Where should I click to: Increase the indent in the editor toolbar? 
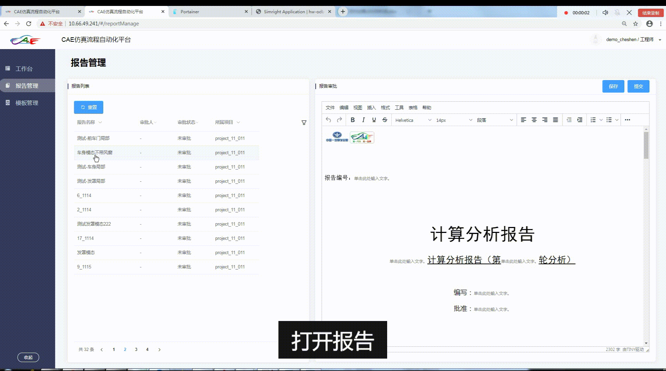(x=580, y=120)
